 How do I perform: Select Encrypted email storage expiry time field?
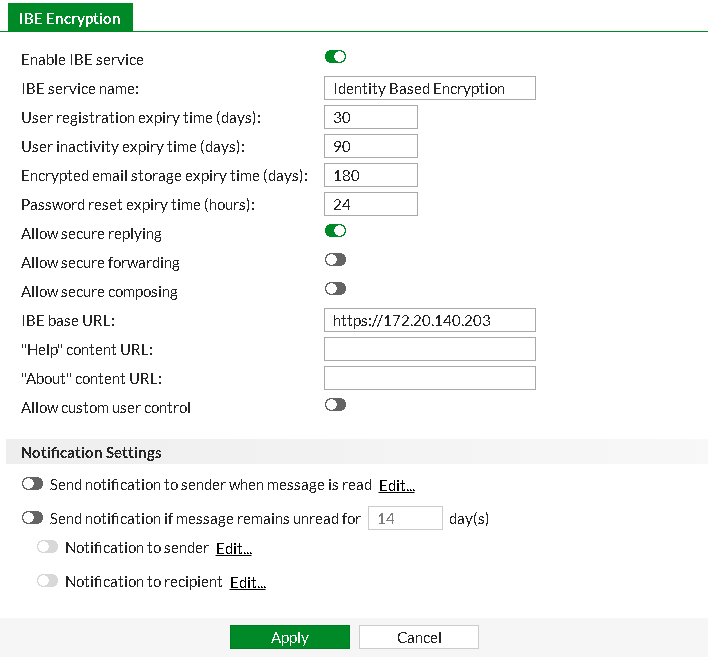(371, 175)
